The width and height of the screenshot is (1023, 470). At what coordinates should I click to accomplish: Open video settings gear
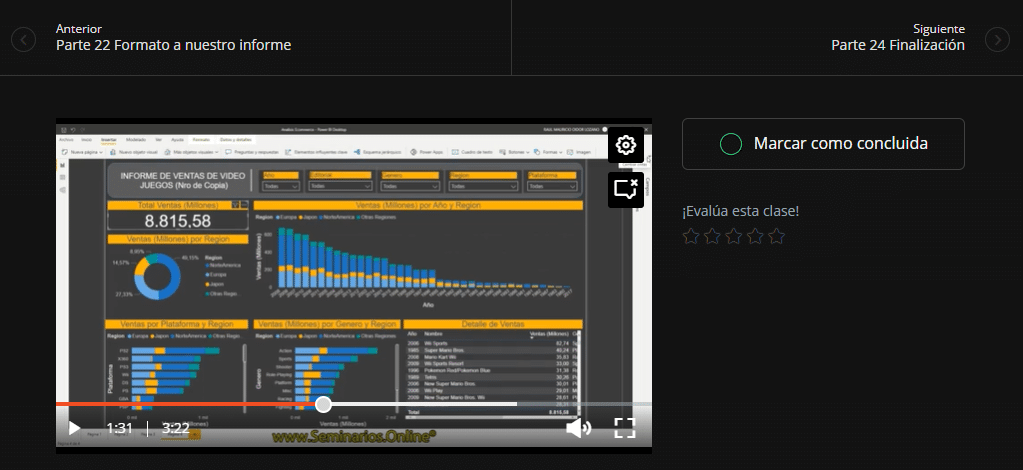coord(626,145)
